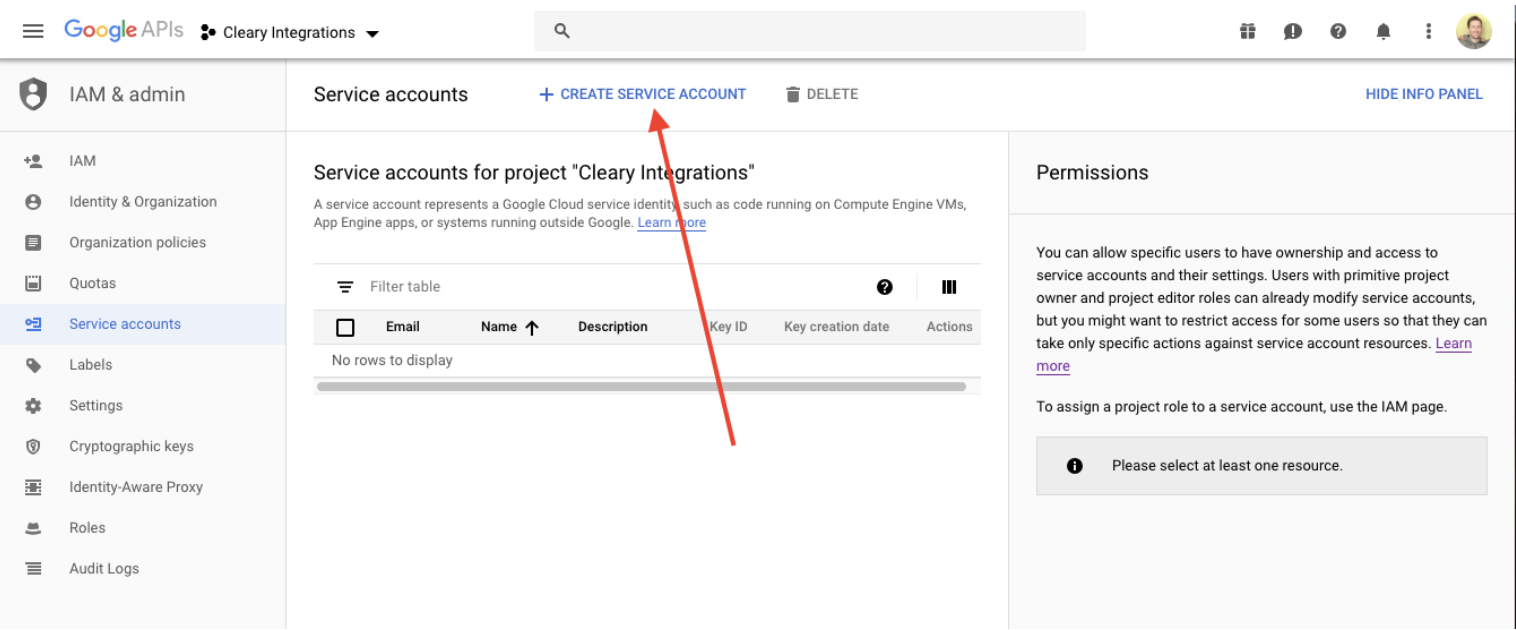Open the Roles page
The height and width of the screenshot is (630, 1516).
(87, 528)
